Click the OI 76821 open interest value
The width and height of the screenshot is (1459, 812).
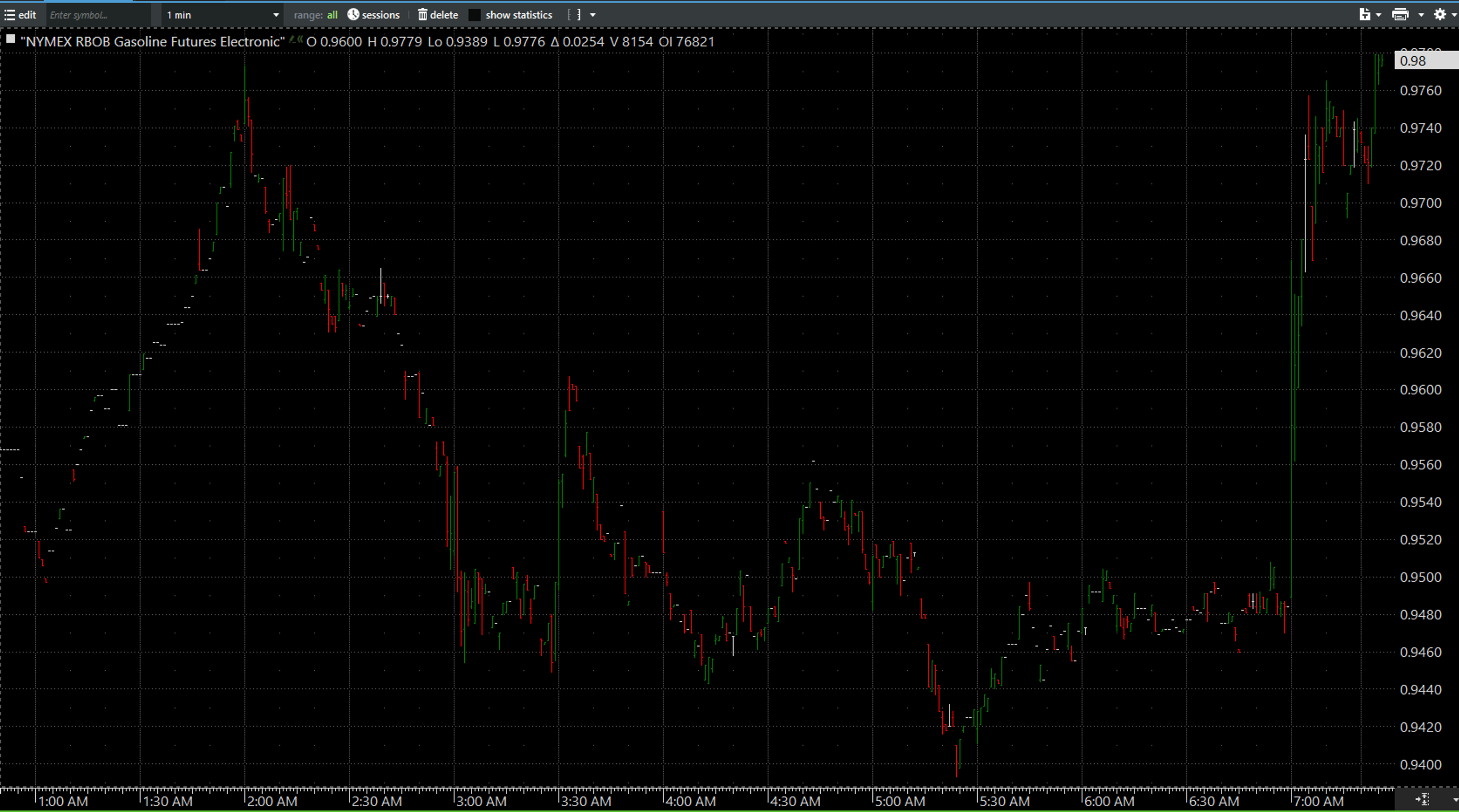pyautogui.click(x=687, y=42)
